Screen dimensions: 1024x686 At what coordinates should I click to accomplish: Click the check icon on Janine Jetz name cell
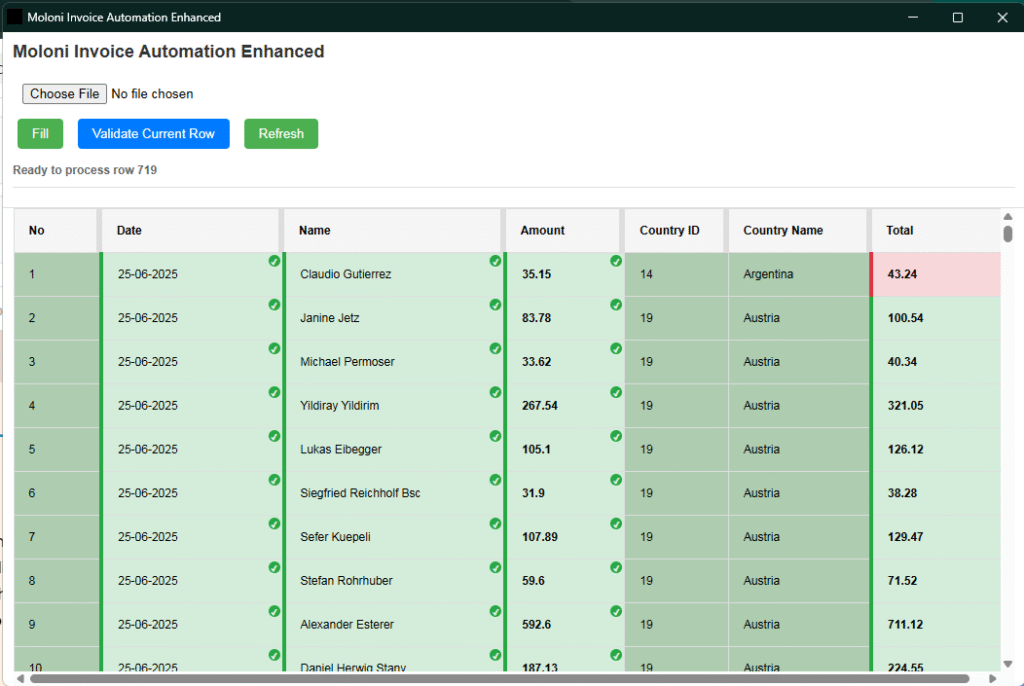coord(495,304)
